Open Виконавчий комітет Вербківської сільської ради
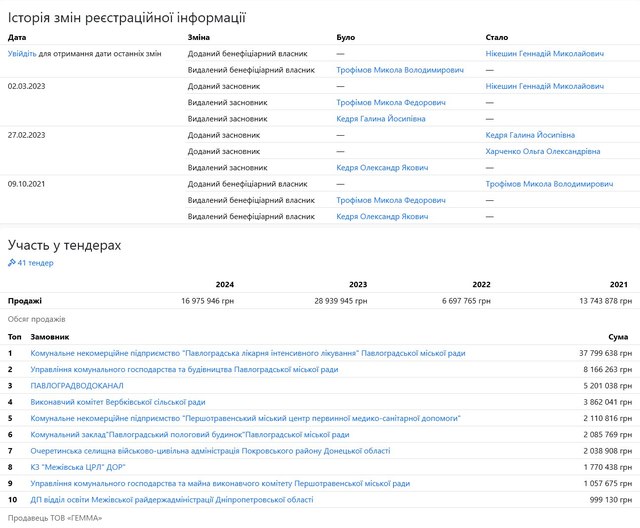This screenshot has width=640, height=528. [118, 402]
